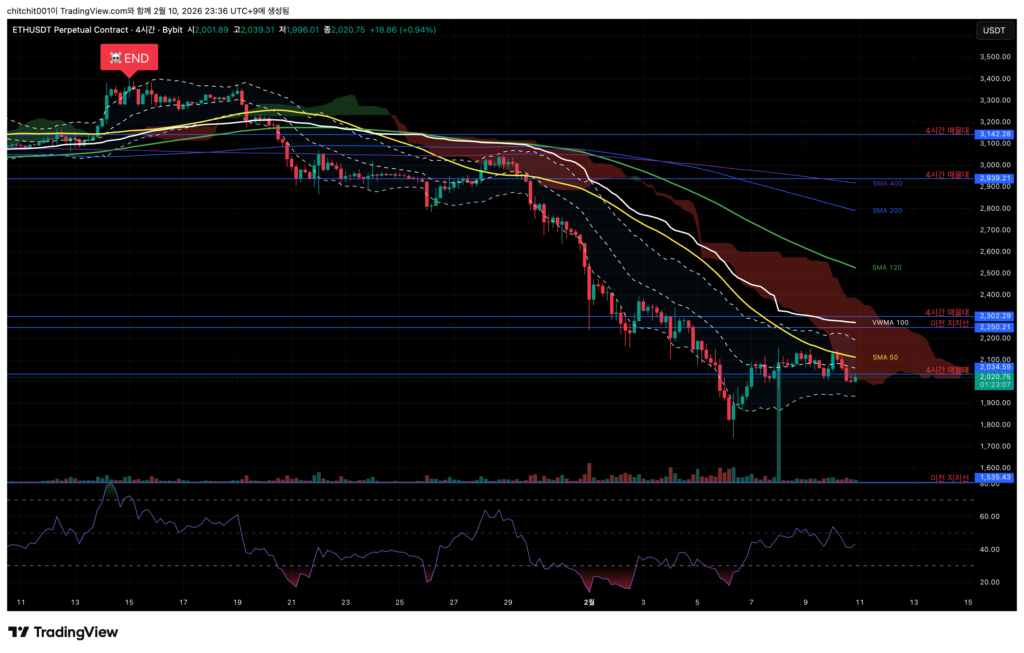Select the SMA 400 line label

[x=887, y=183]
